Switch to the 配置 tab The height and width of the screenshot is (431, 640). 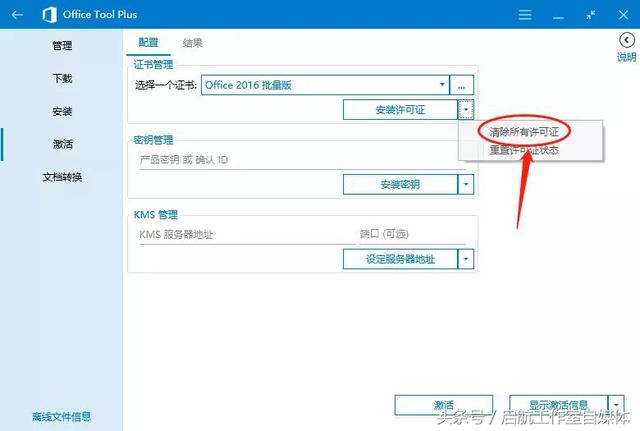click(148, 42)
